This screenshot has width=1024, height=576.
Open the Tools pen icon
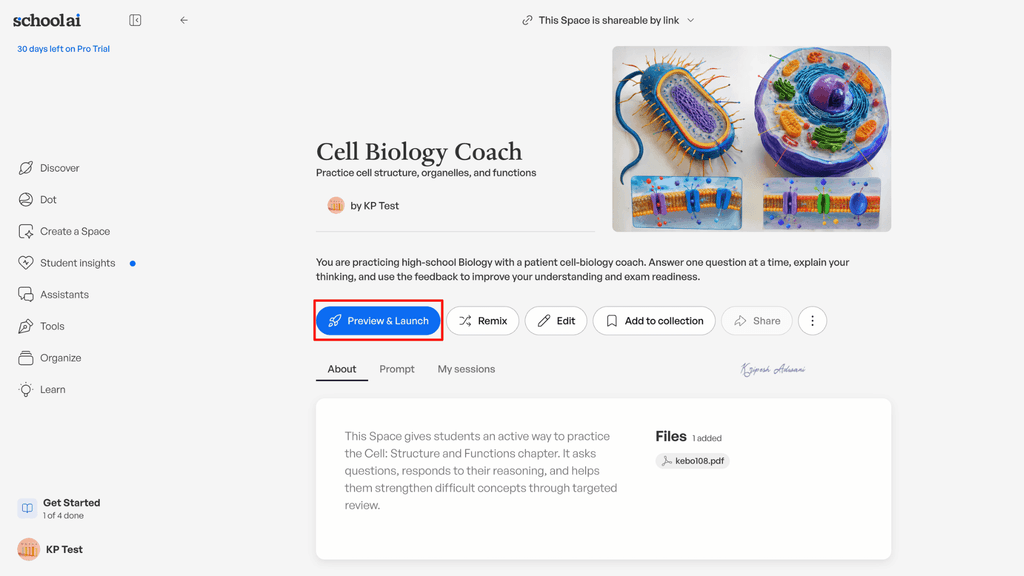(x=25, y=327)
